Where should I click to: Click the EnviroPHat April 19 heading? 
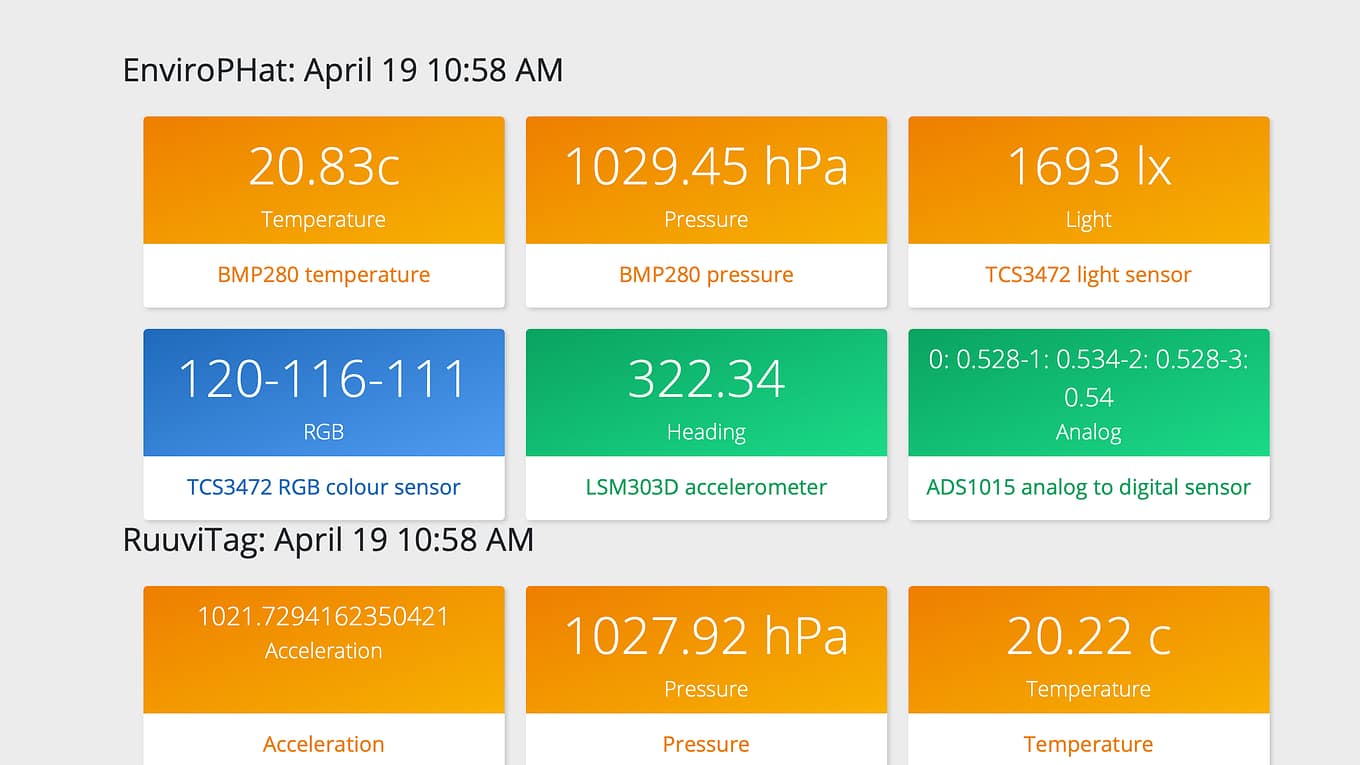342,71
